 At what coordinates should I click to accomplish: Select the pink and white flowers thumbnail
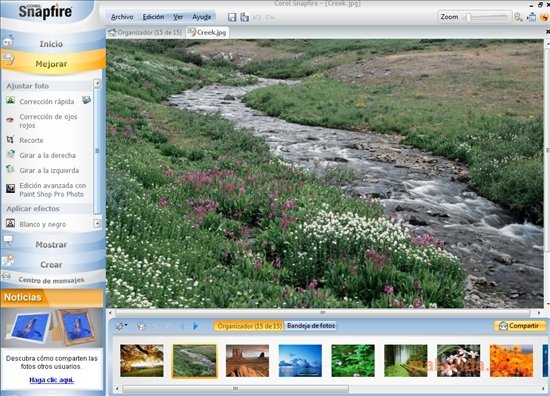point(458,361)
